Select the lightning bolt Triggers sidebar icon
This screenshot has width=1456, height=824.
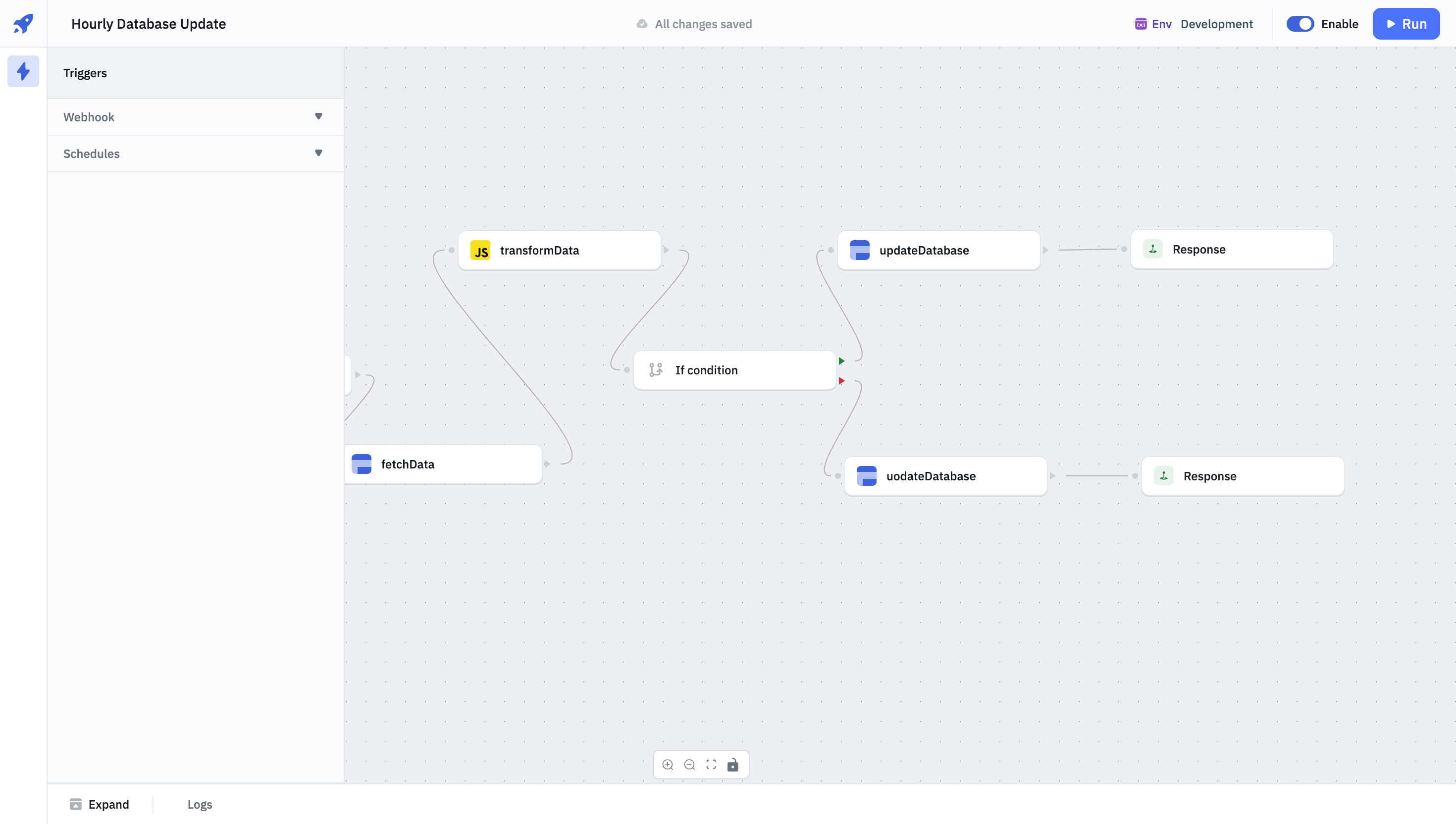pyautogui.click(x=23, y=71)
